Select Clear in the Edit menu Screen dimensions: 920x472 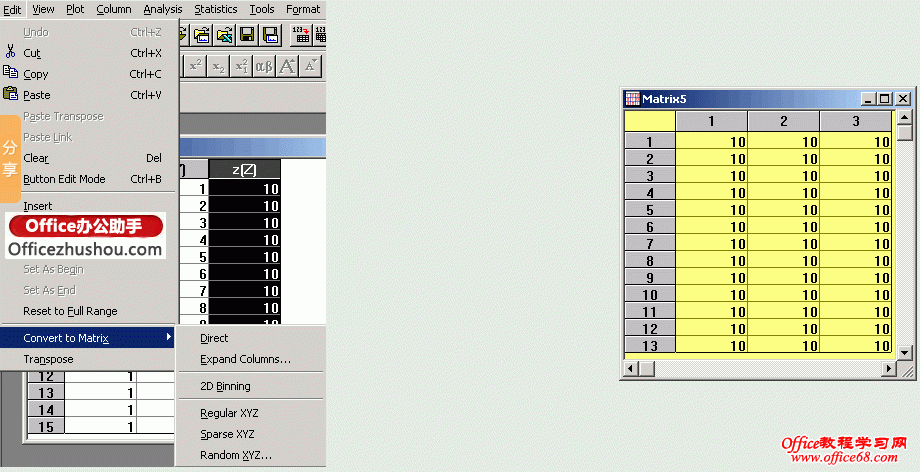click(x=88, y=159)
